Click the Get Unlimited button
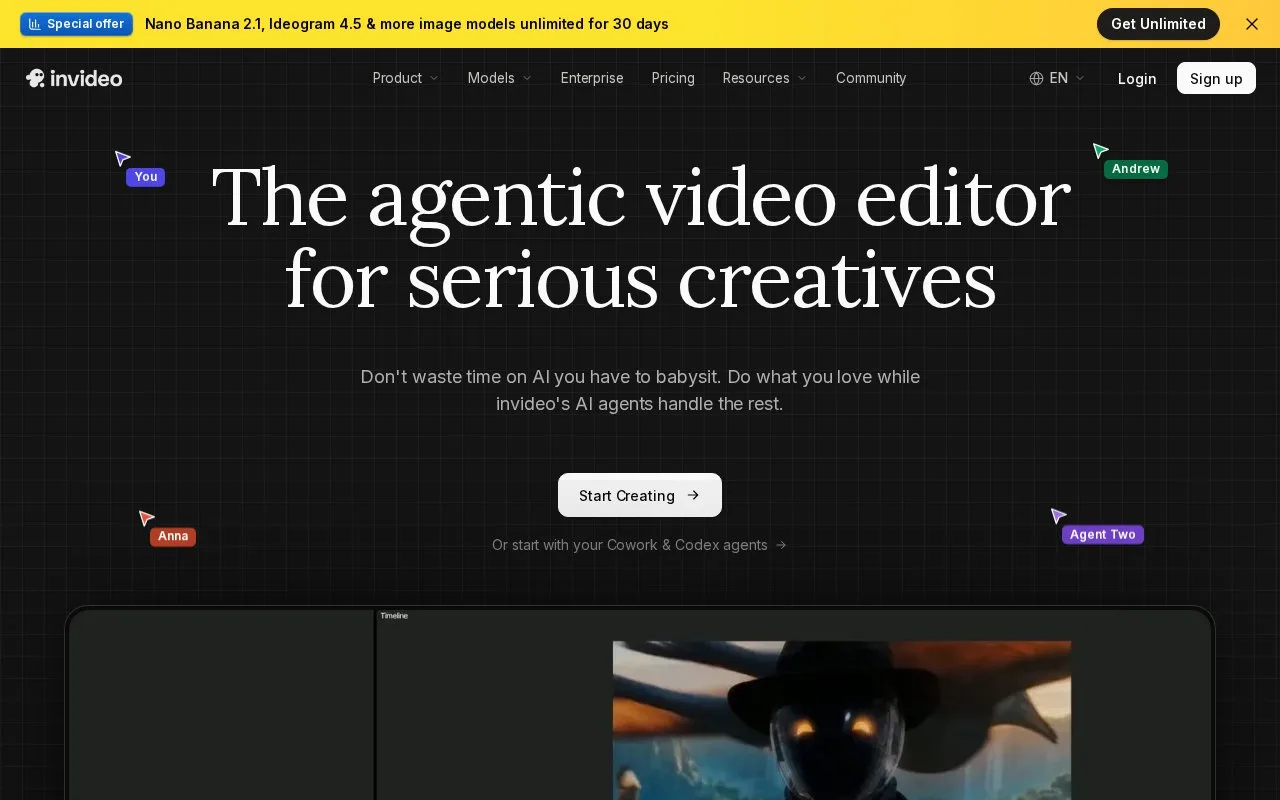The width and height of the screenshot is (1280, 800). click(x=1158, y=24)
